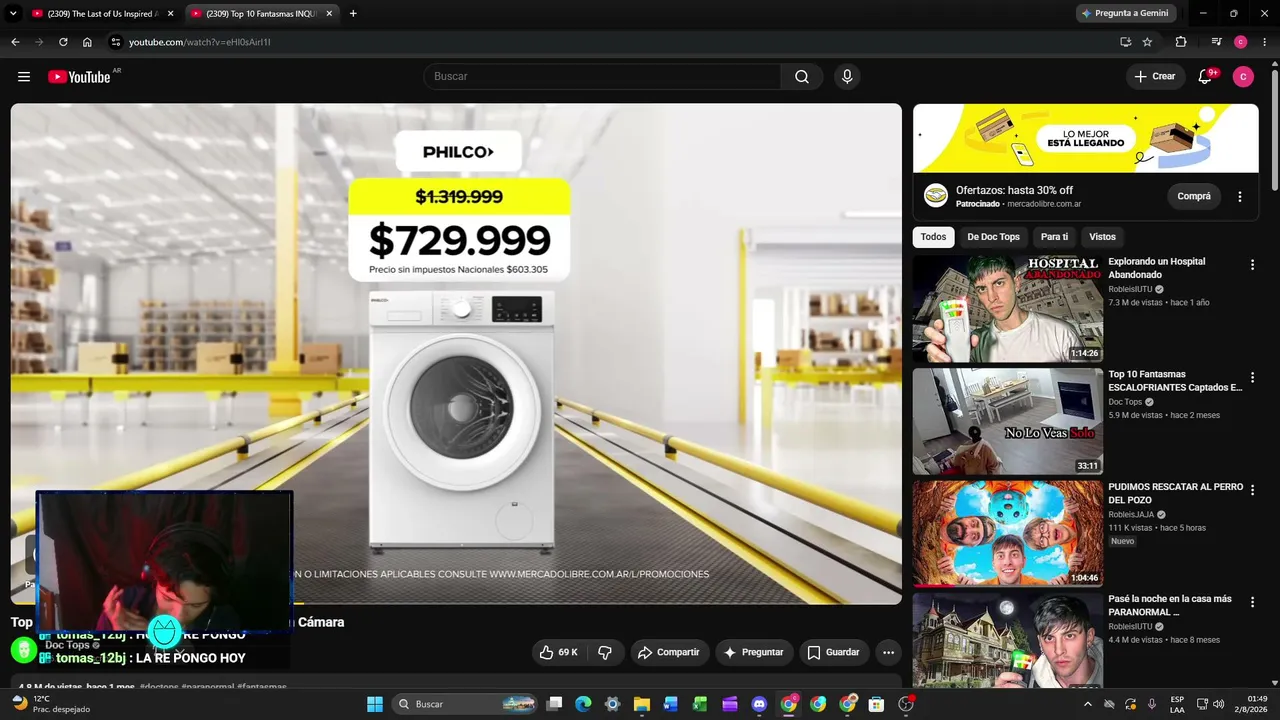Image resolution: width=1280 pixels, height=720 pixels.
Task: Close the Top 10 Fantasmas tab
Action: 329,14
